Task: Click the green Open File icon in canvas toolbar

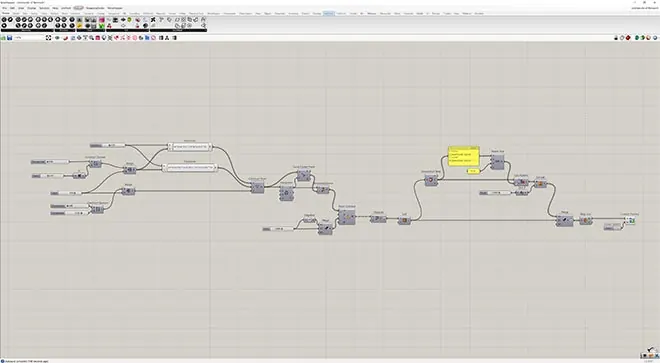Action: coord(3,38)
